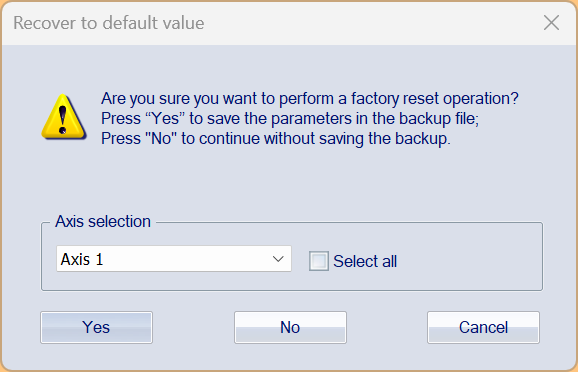Click the chevron arrow of the axis combo box

278,259
